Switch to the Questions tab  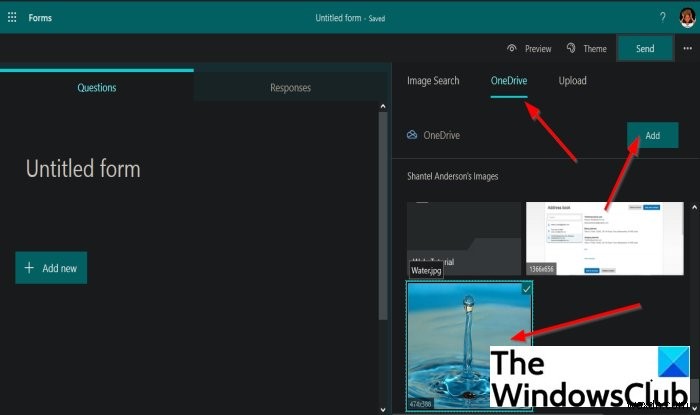pyautogui.click(x=97, y=87)
